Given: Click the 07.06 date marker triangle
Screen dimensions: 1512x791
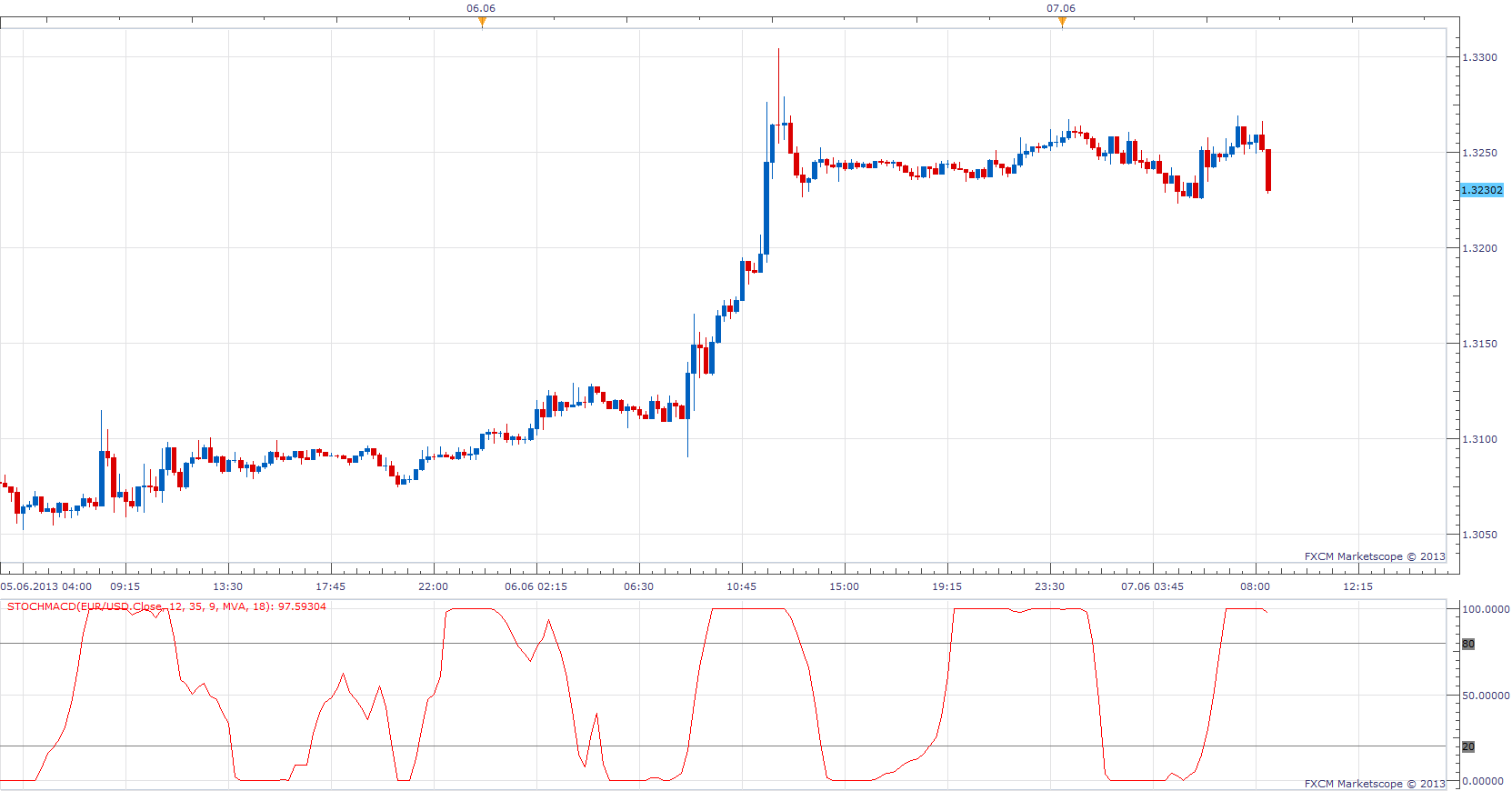Looking at the screenshot, I should [1062, 23].
